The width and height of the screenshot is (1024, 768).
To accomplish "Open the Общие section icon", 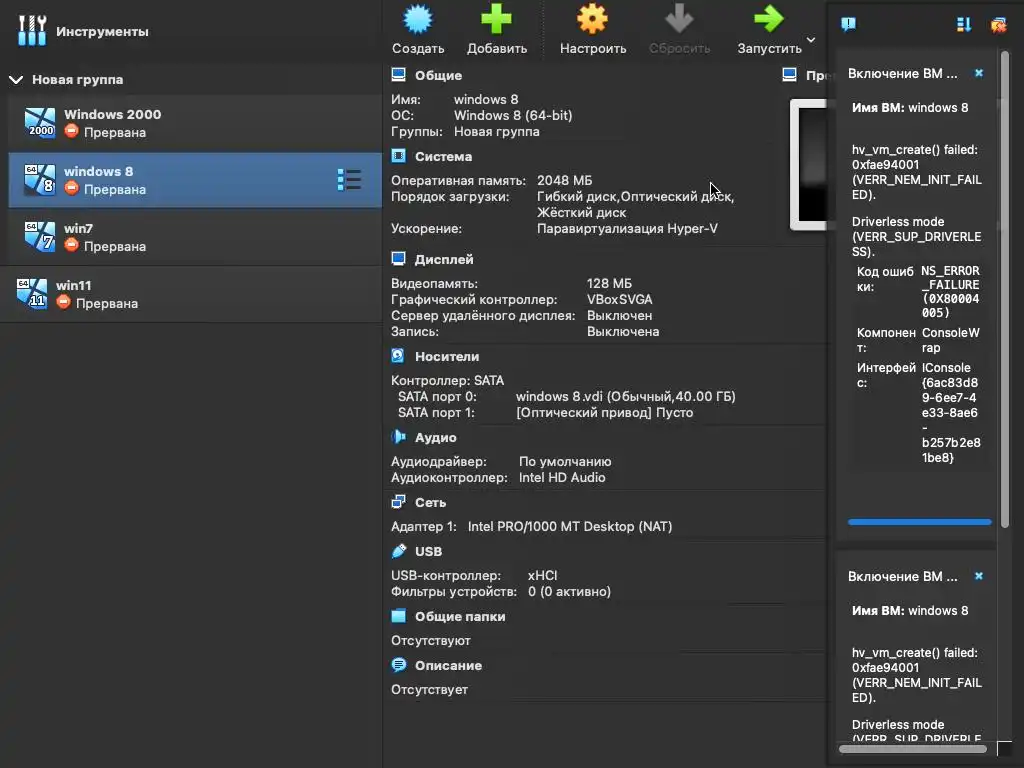I will pyautogui.click(x=398, y=74).
